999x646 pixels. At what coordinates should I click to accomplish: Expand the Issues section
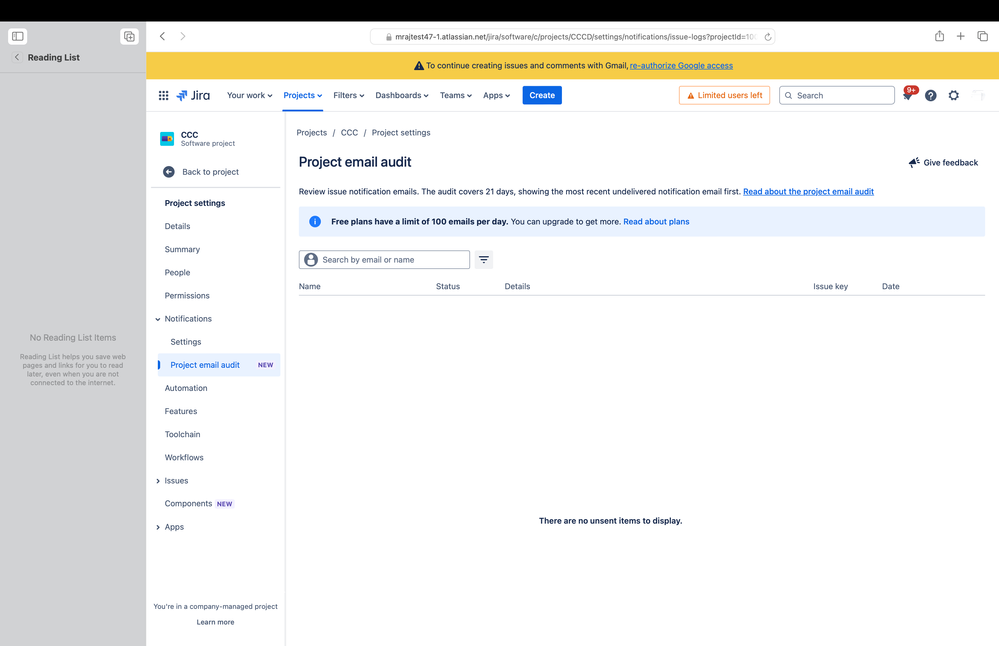coord(157,480)
